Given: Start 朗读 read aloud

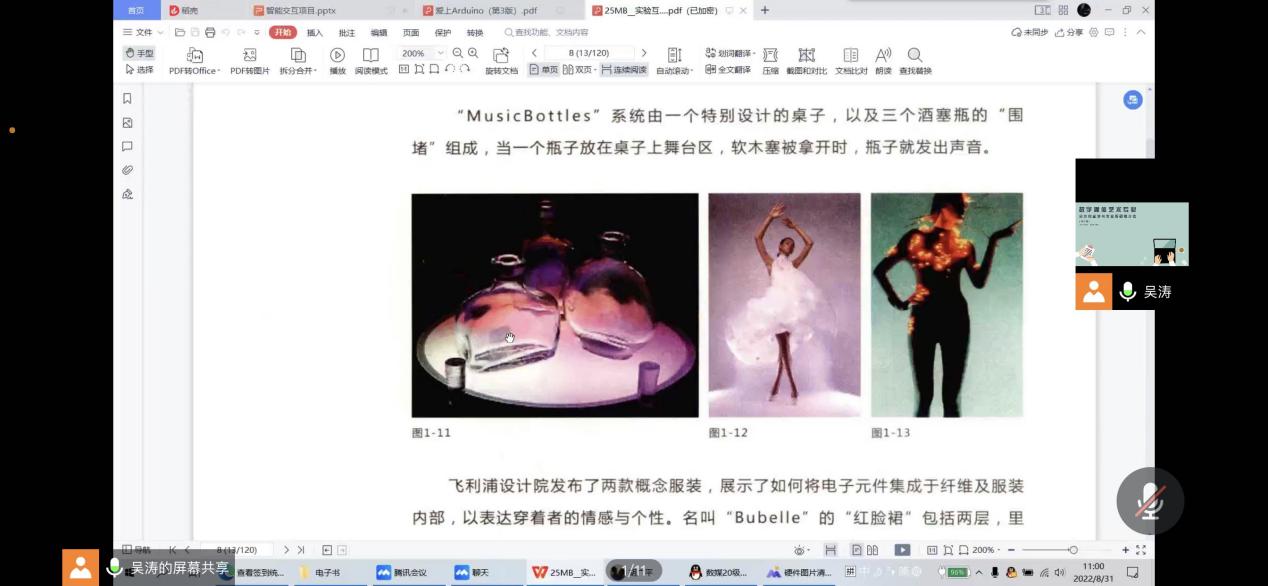Looking at the screenshot, I should [x=883, y=61].
